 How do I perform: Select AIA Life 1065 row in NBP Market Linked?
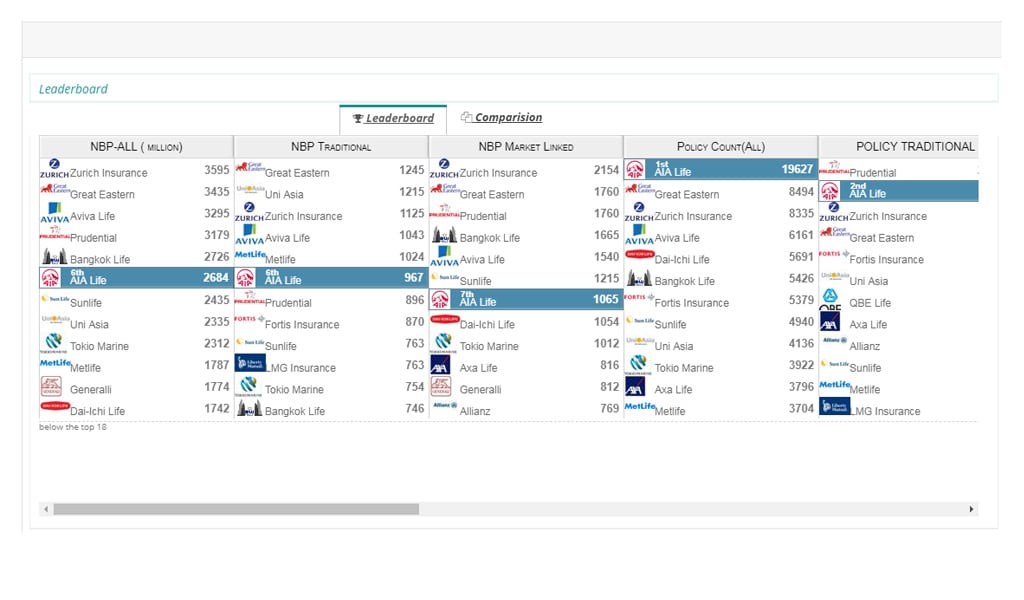(526, 299)
